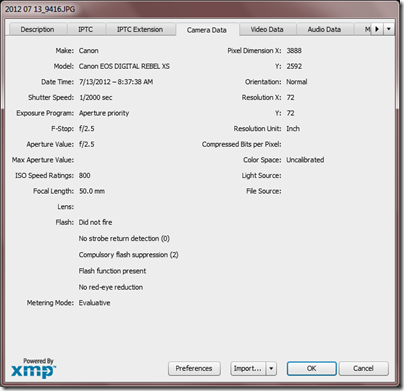
Task: Select the Camera Data tab
Action: [x=207, y=30]
